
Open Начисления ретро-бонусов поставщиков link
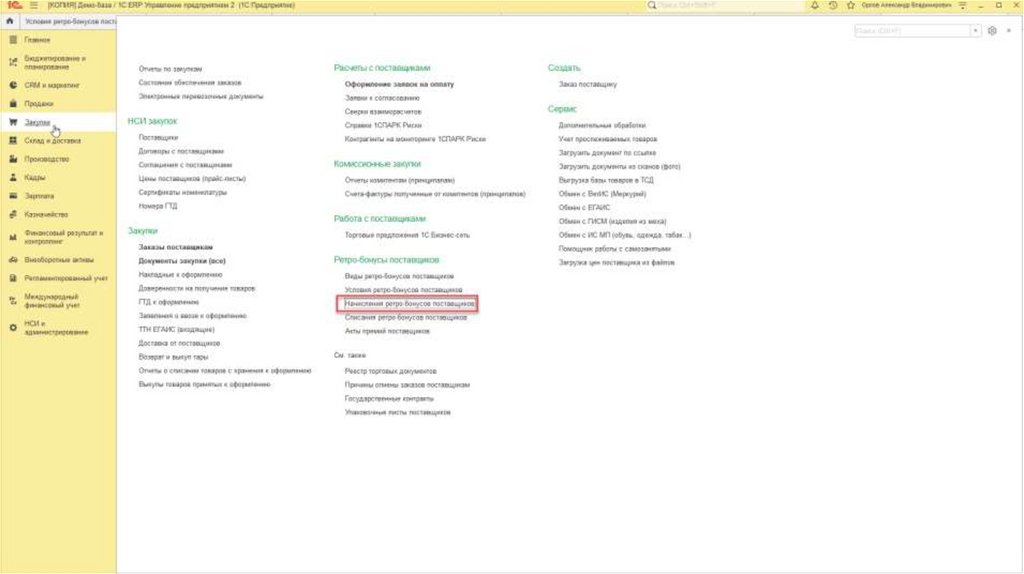[x=409, y=304]
